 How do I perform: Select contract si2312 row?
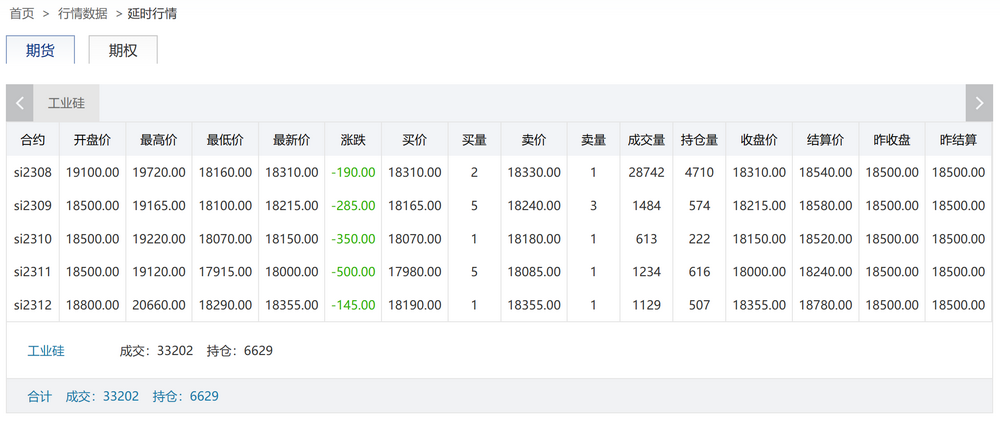coord(32,304)
